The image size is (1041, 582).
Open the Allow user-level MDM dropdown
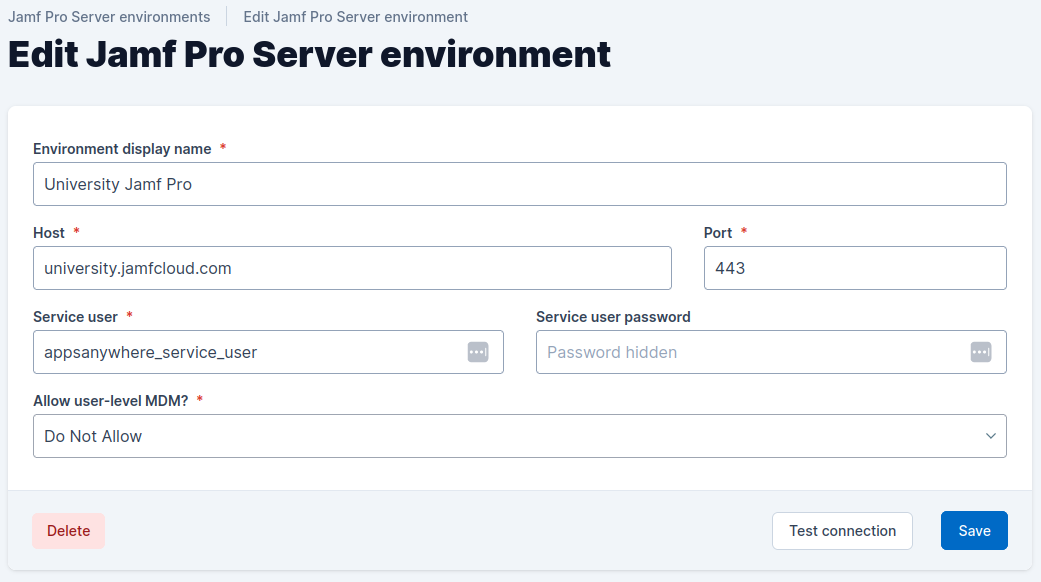[x=519, y=436]
